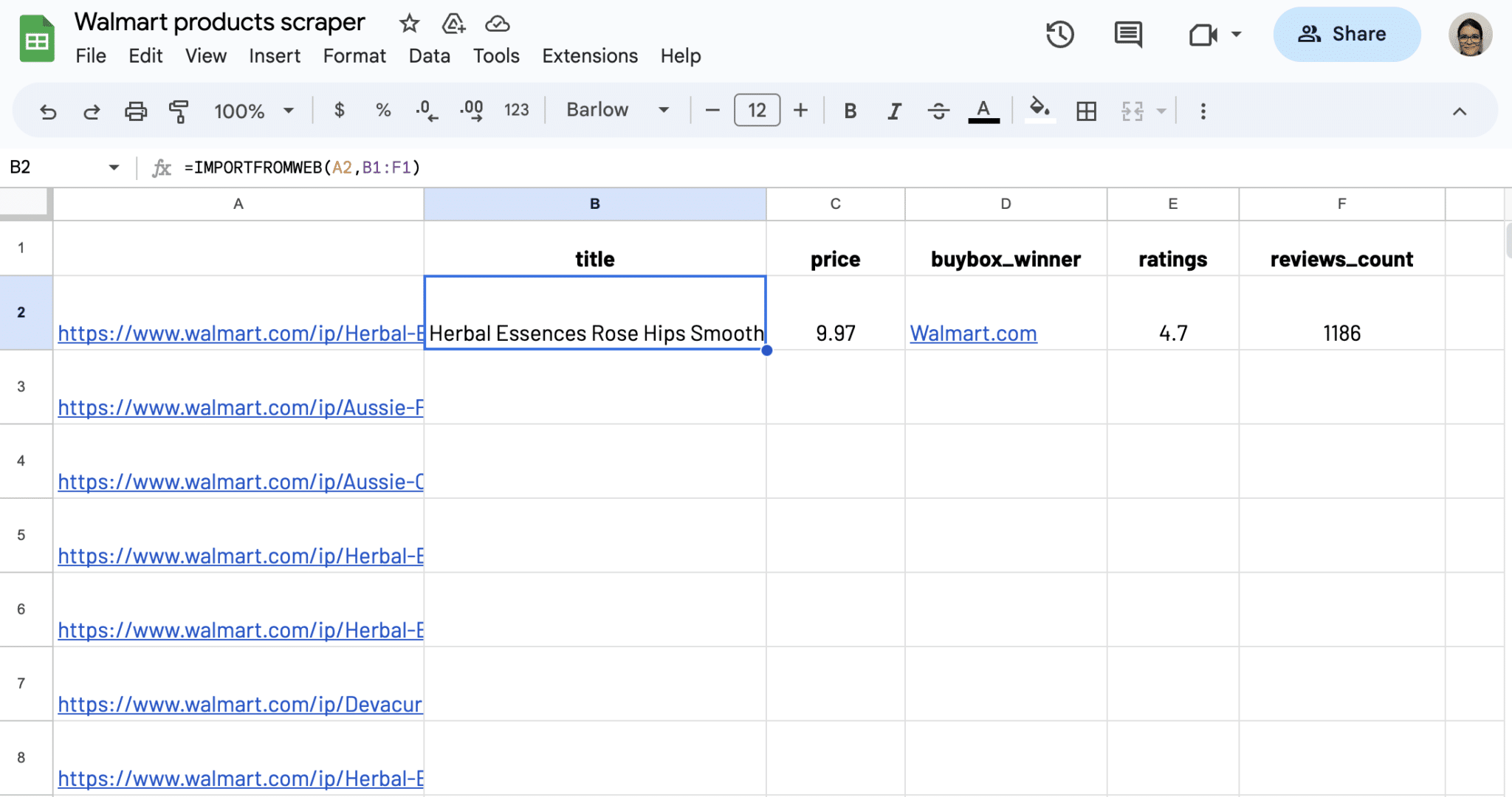Decrease decimal places

click(x=426, y=111)
